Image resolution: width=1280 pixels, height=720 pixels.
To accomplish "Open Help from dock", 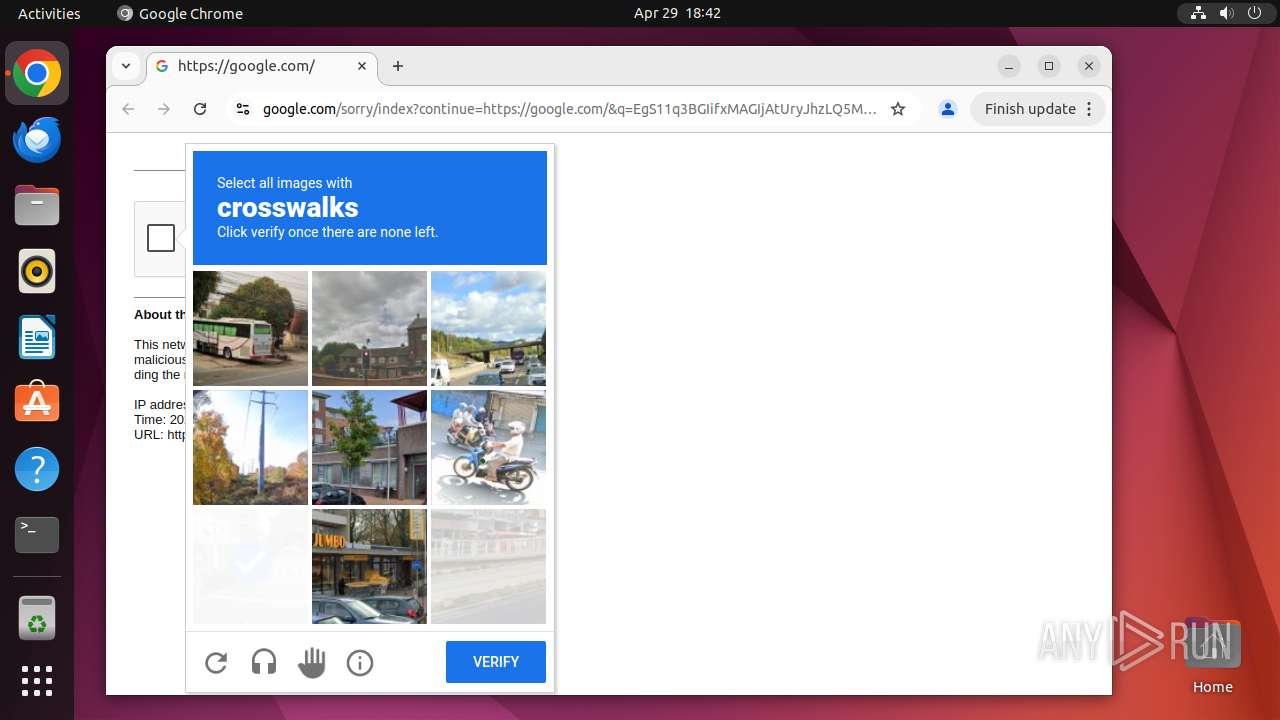I will point(37,469).
